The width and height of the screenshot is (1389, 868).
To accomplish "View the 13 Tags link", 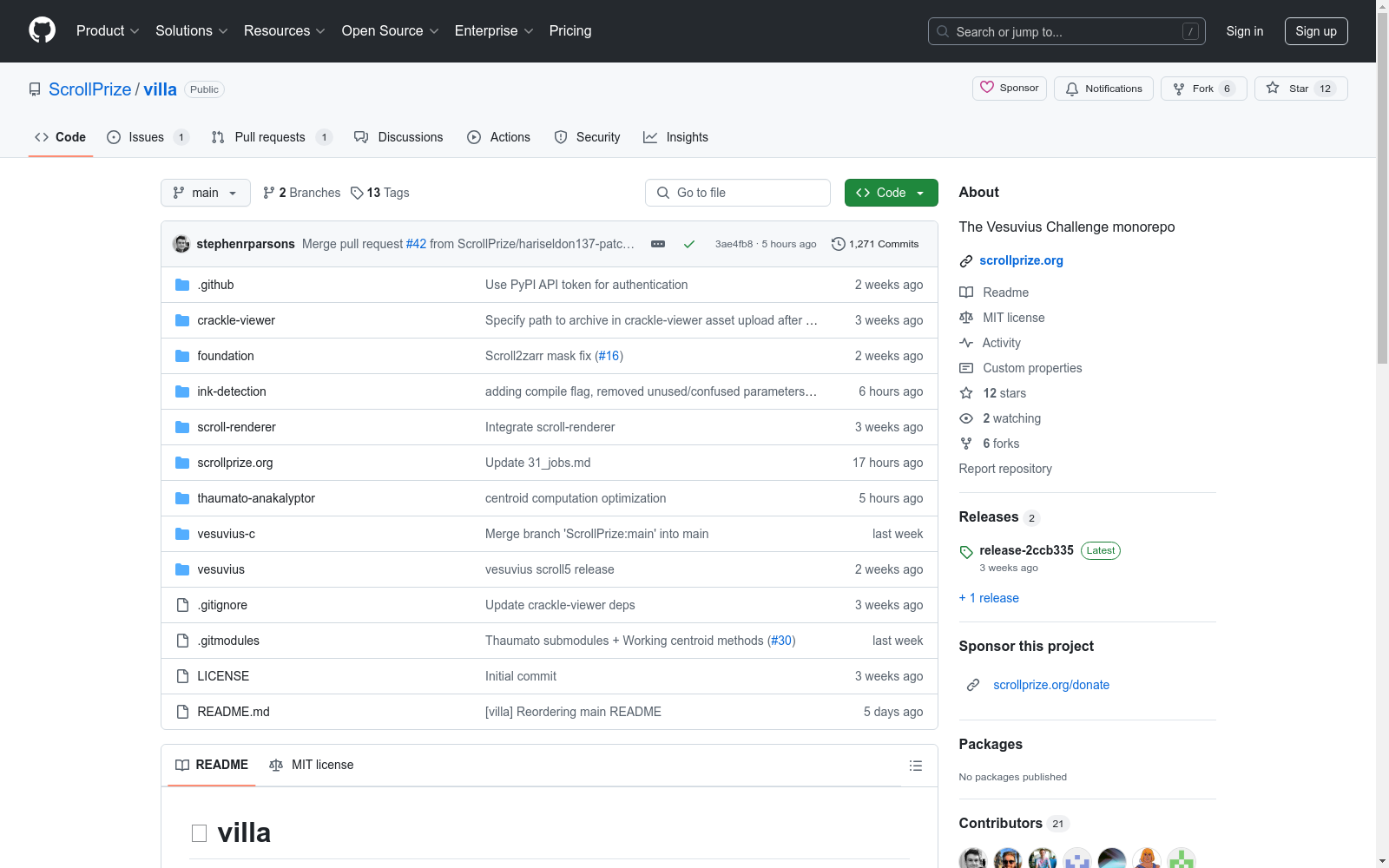I will (x=379, y=193).
